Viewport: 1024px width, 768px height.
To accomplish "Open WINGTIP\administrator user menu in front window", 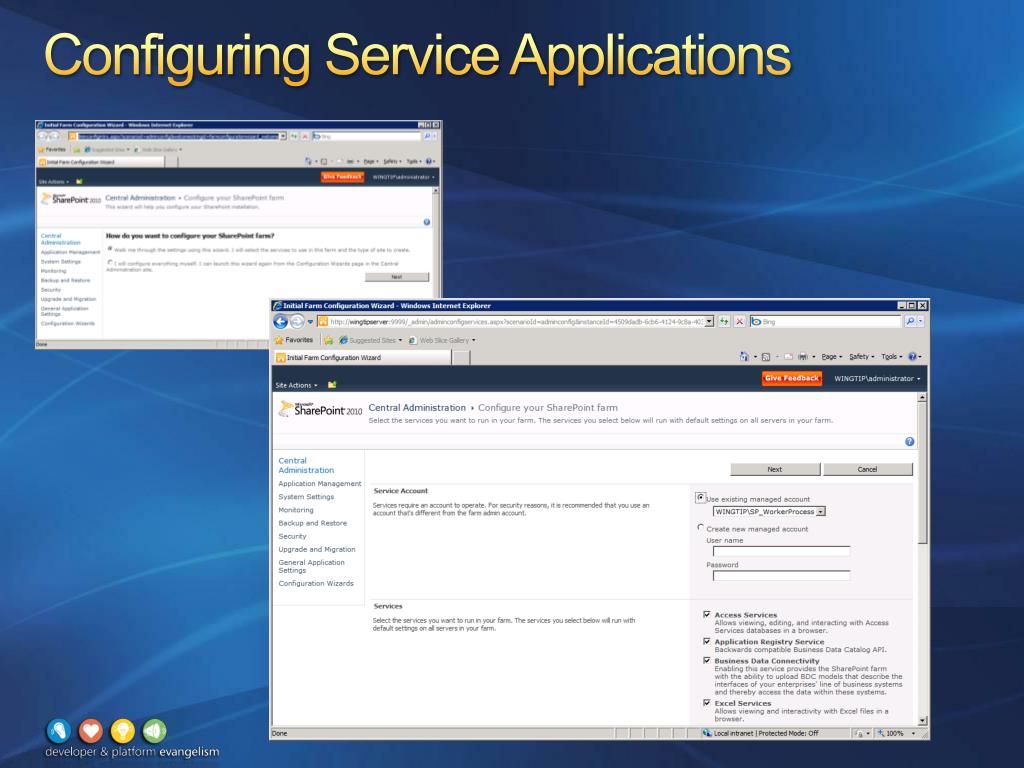I will click(877, 379).
